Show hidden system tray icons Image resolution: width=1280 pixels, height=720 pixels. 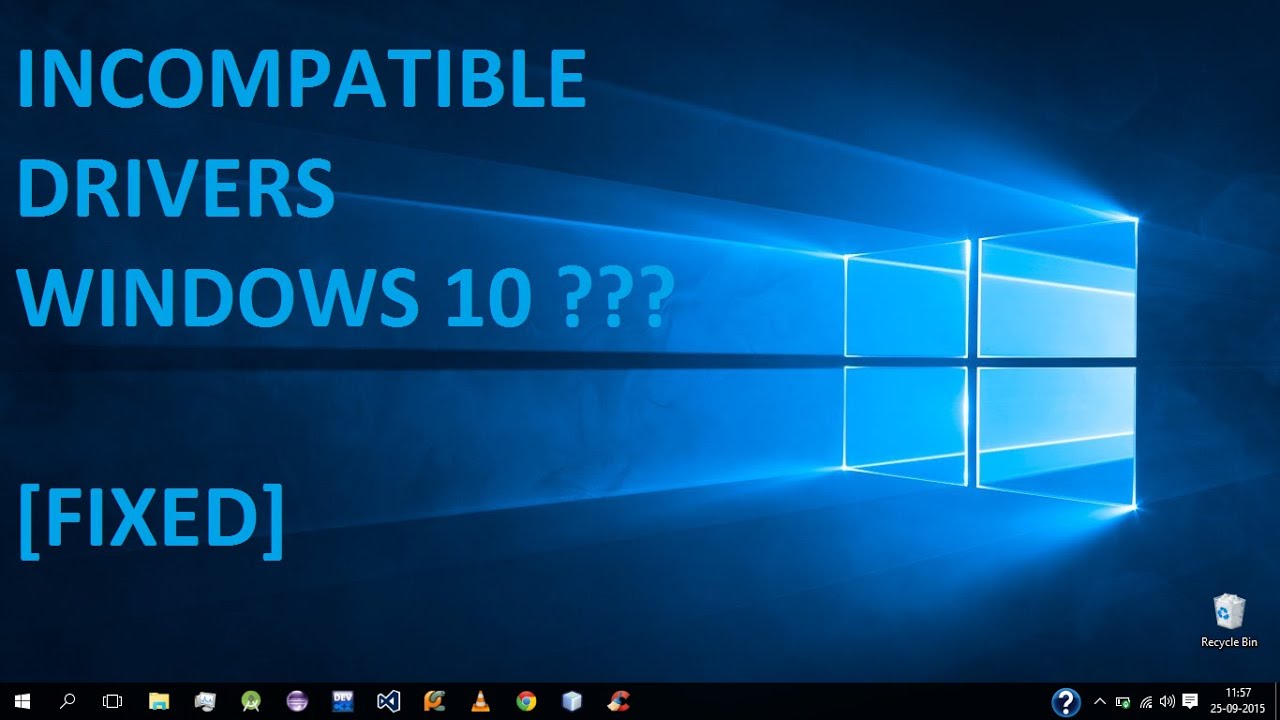coord(1100,701)
